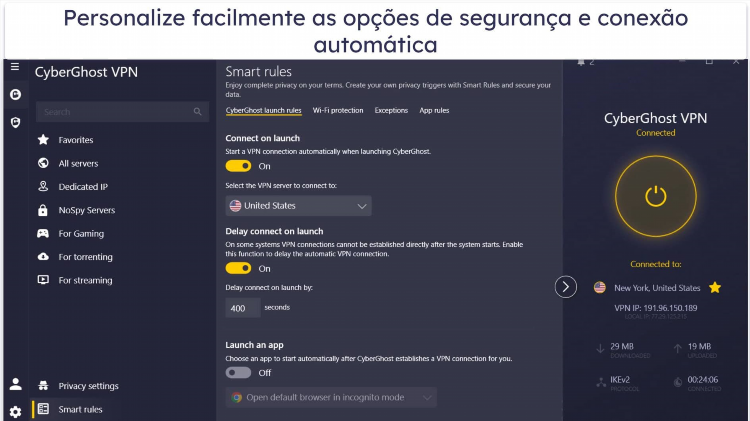Screen dimensions: 750x421
Task: Click the large yellow power button
Action: point(655,196)
